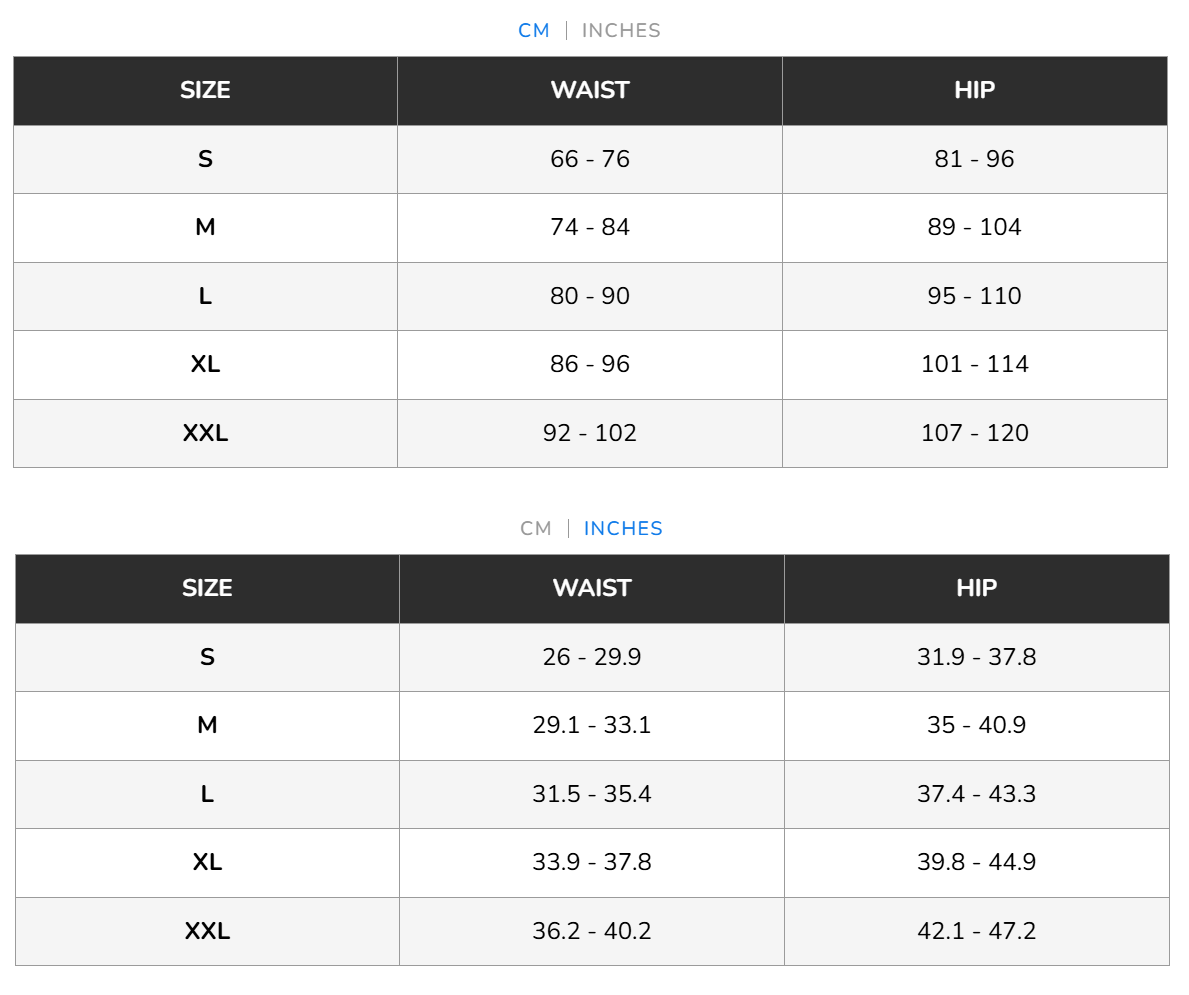Select the hip range 39.8 - 44.9

tap(976, 862)
